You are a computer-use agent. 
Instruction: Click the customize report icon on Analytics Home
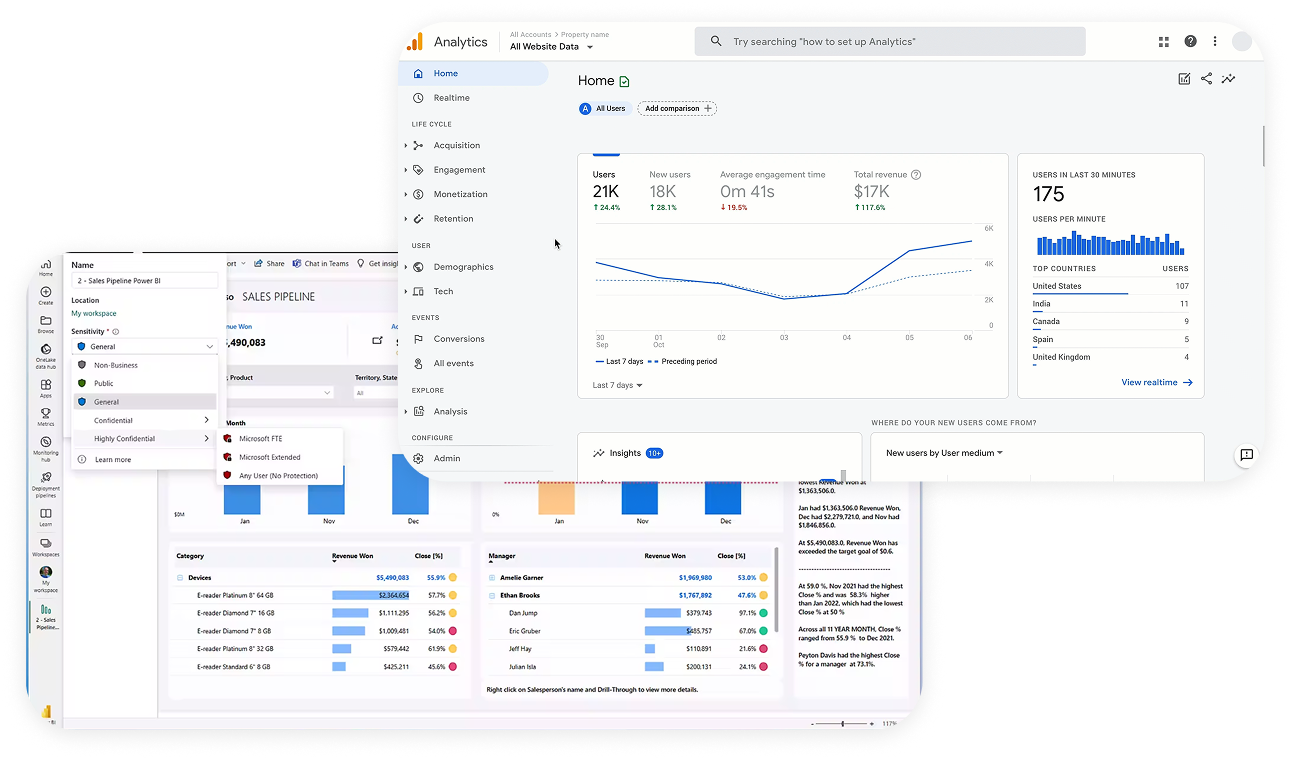1184,79
